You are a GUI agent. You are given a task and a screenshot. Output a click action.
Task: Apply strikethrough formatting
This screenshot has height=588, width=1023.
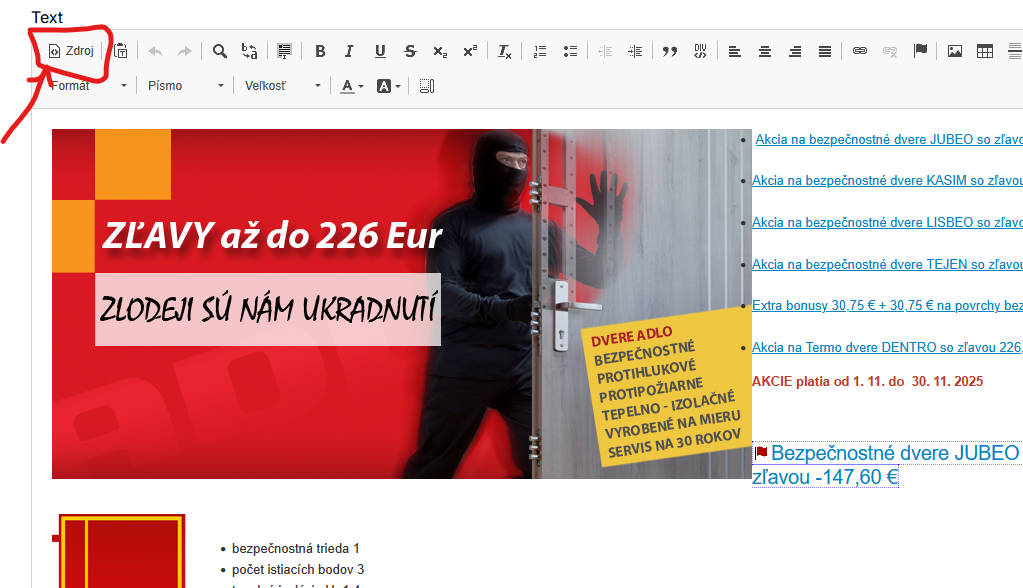[x=410, y=51]
